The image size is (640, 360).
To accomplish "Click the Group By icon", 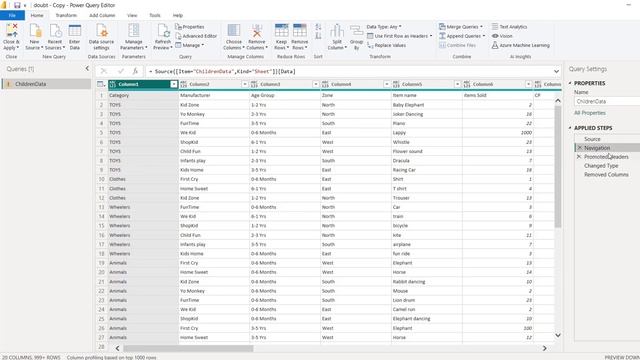I will [x=356, y=31].
